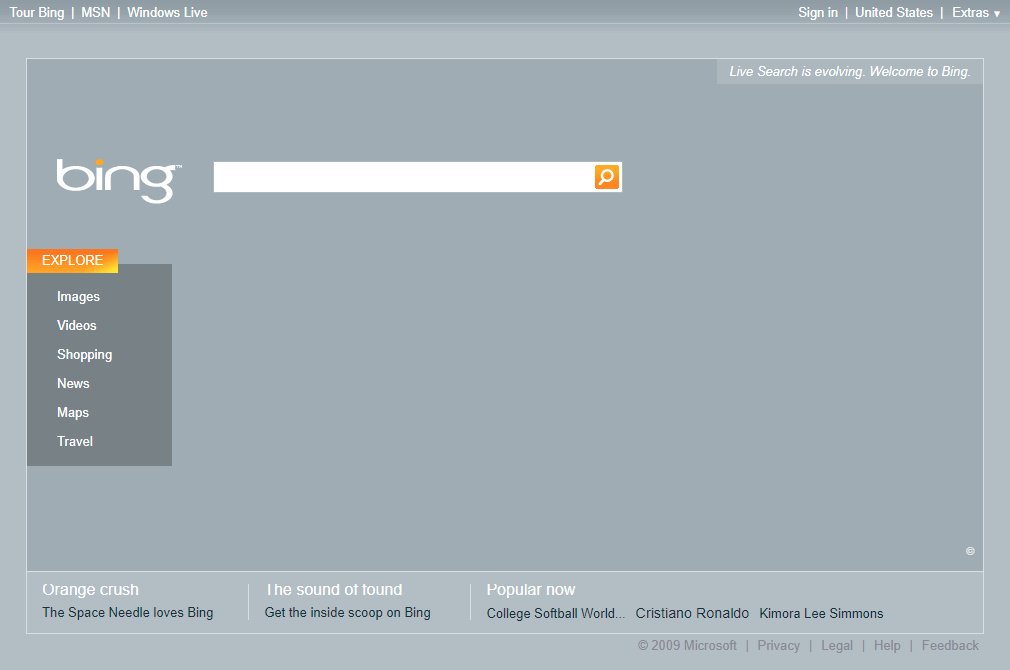Image resolution: width=1010 pixels, height=670 pixels.
Task: Open Windows Live link
Action: (x=167, y=12)
